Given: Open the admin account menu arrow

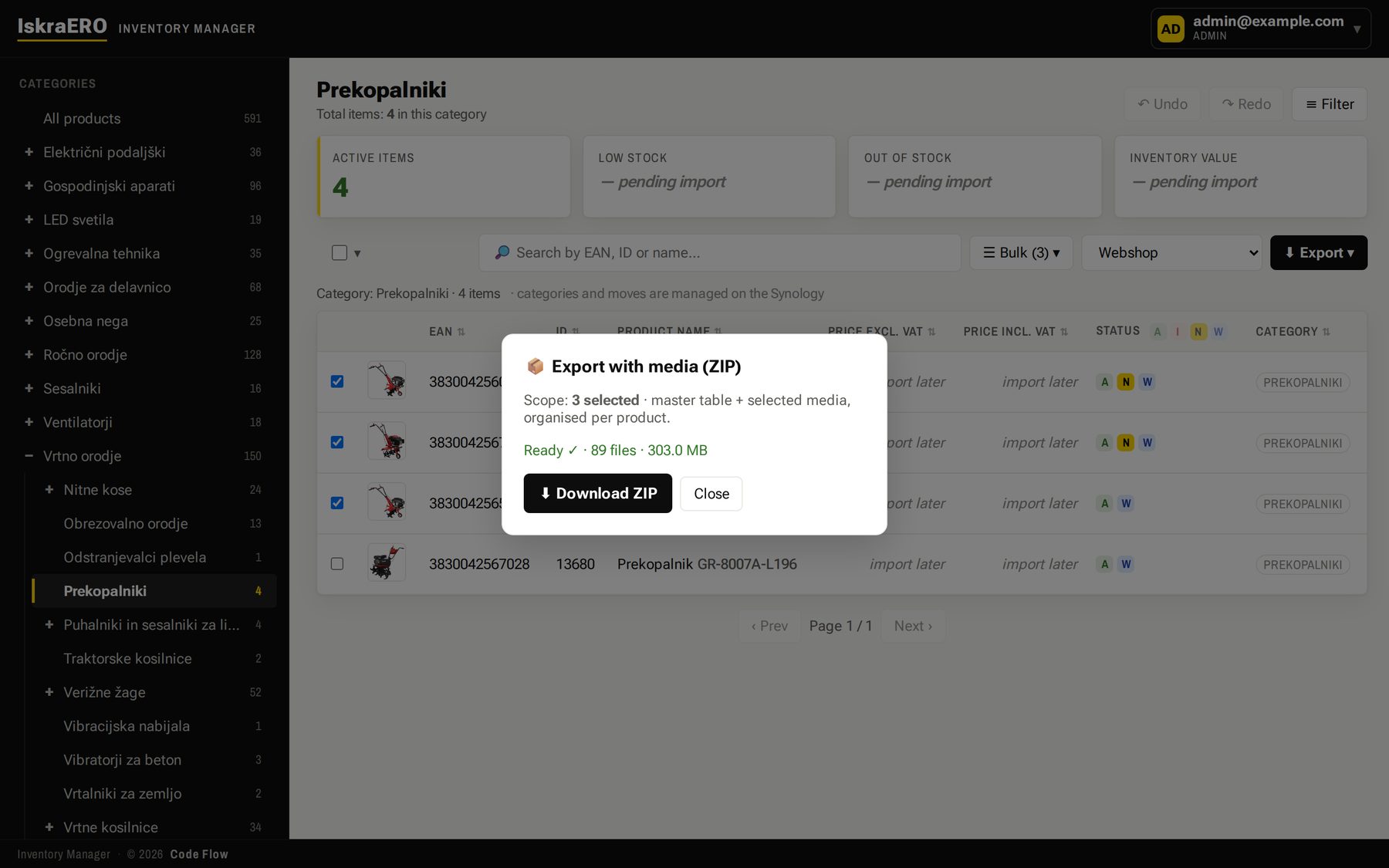Looking at the screenshot, I should tap(1357, 29).
